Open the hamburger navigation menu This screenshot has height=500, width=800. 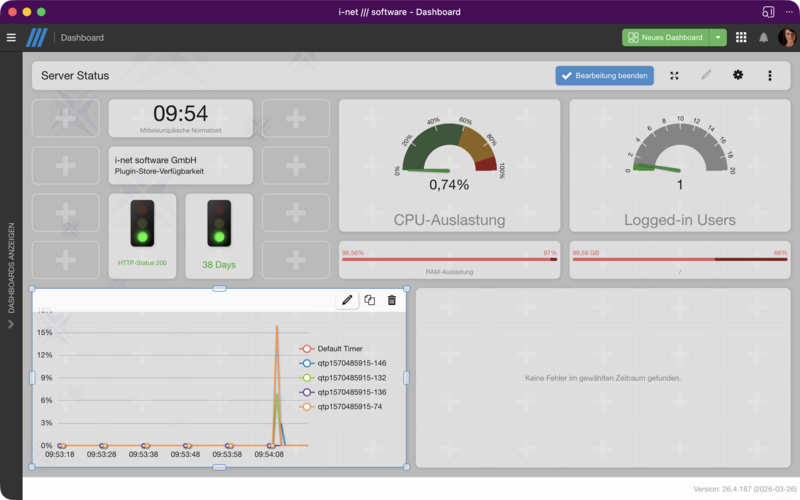tap(11, 38)
